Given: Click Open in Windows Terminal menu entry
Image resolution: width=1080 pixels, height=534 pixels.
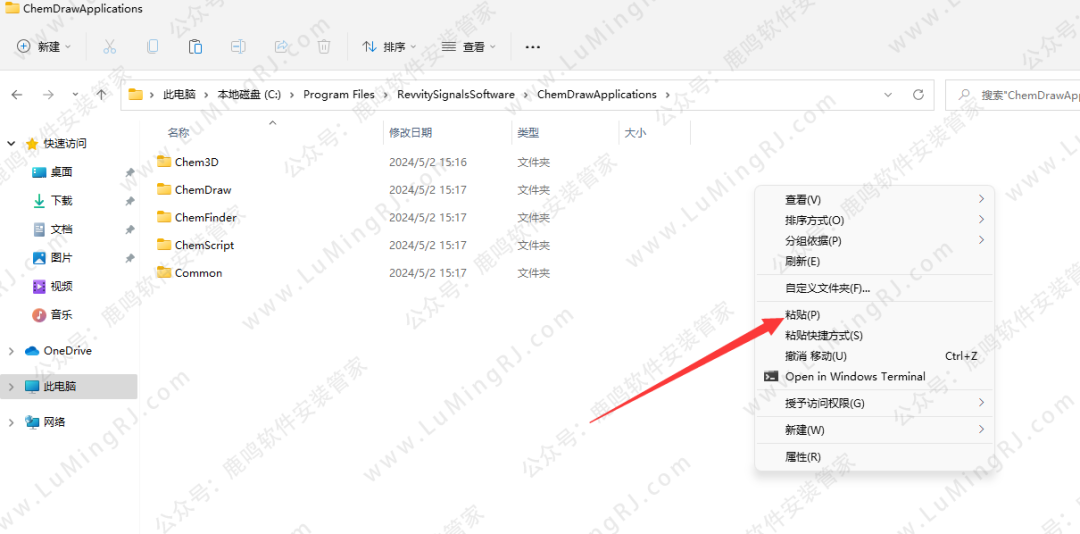Looking at the screenshot, I should point(855,377).
